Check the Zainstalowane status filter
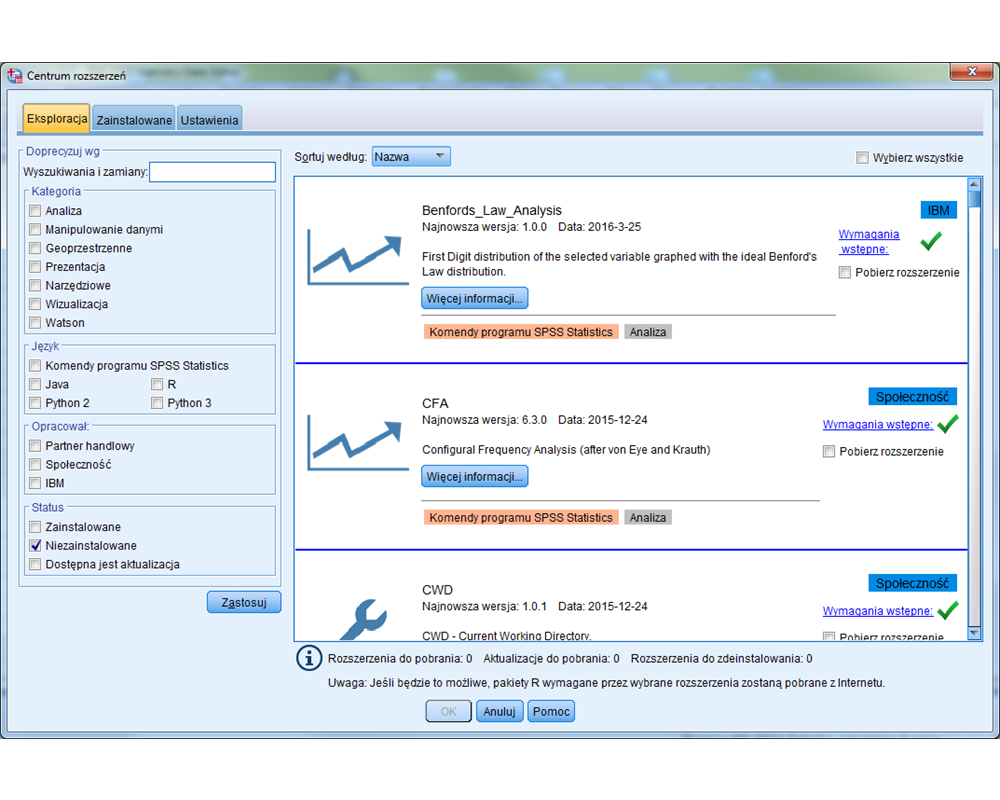Viewport: 1000px width, 800px height. 35,527
